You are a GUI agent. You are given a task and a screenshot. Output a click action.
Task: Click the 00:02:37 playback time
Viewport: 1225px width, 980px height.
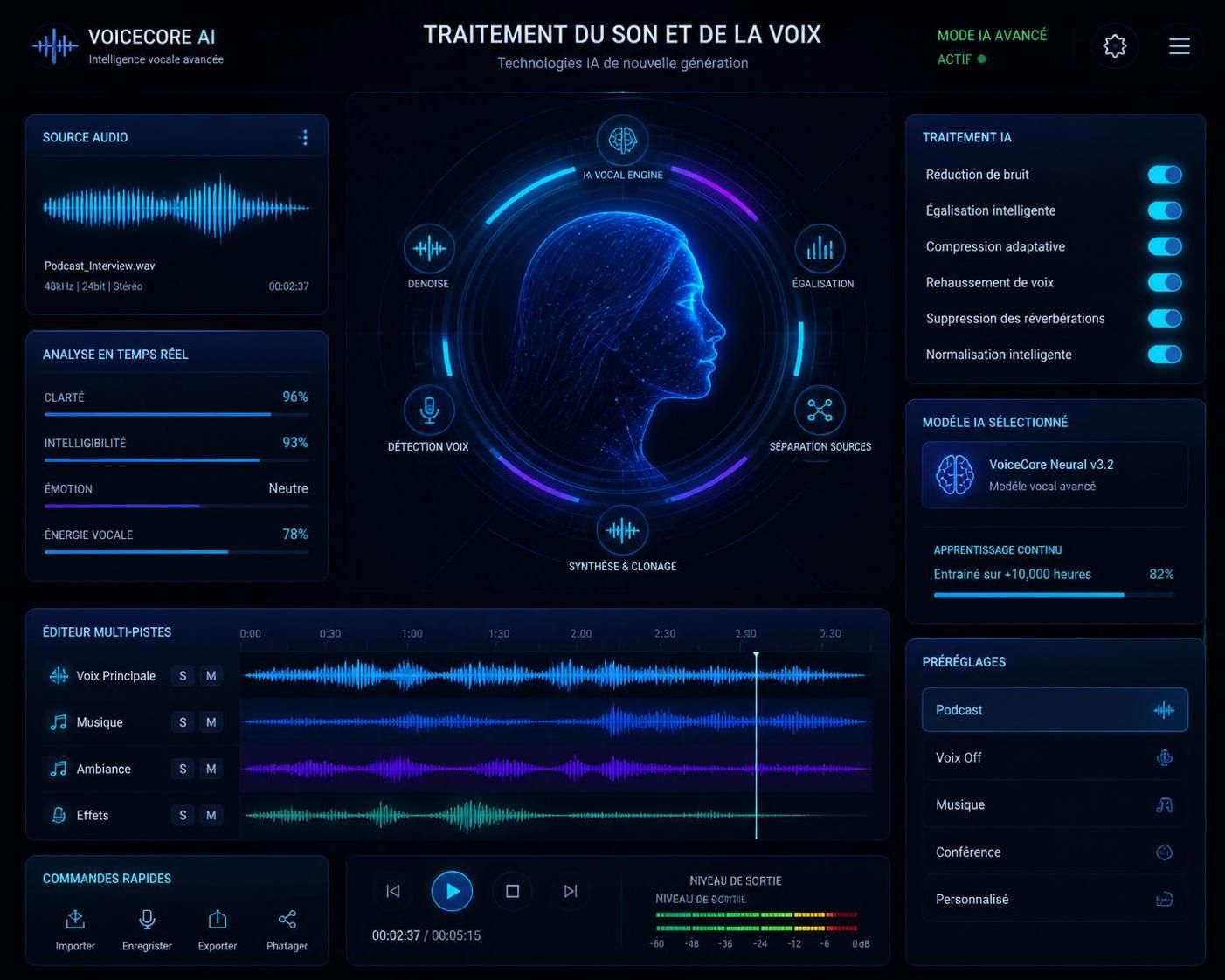pos(396,935)
